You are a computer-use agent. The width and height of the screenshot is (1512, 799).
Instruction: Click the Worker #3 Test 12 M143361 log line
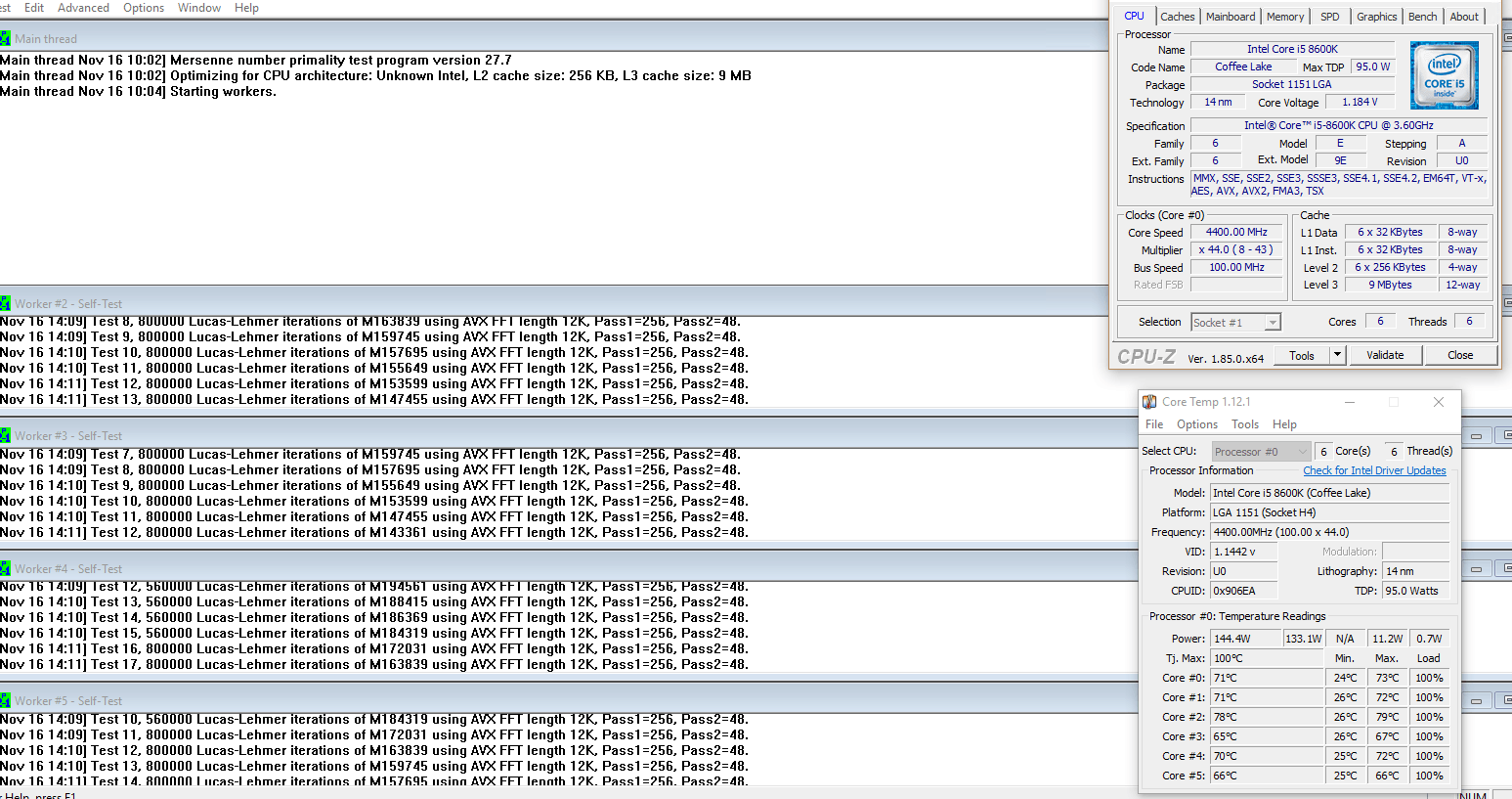coord(374,533)
